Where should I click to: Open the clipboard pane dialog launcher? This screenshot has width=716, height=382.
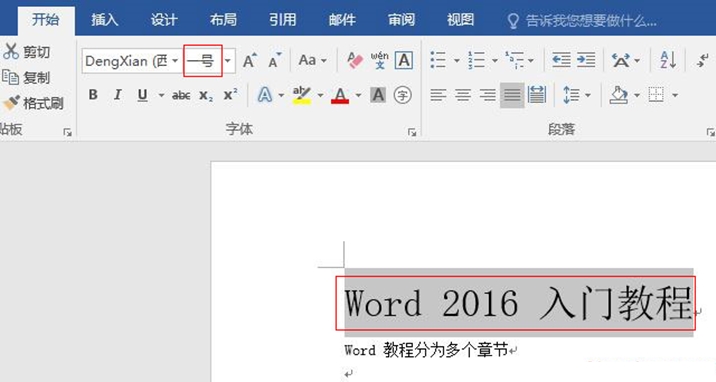coord(68,132)
